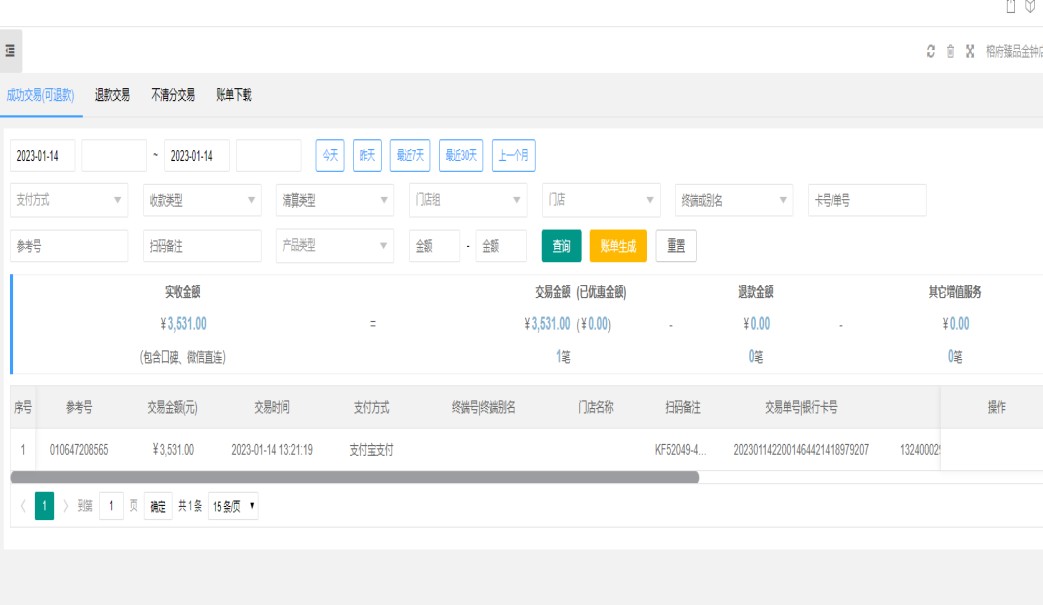Image resolution: width=1043 pixels, height=605 pixels.
Task: Switch to the 退款交易 tab
Action: pos(112,95)
